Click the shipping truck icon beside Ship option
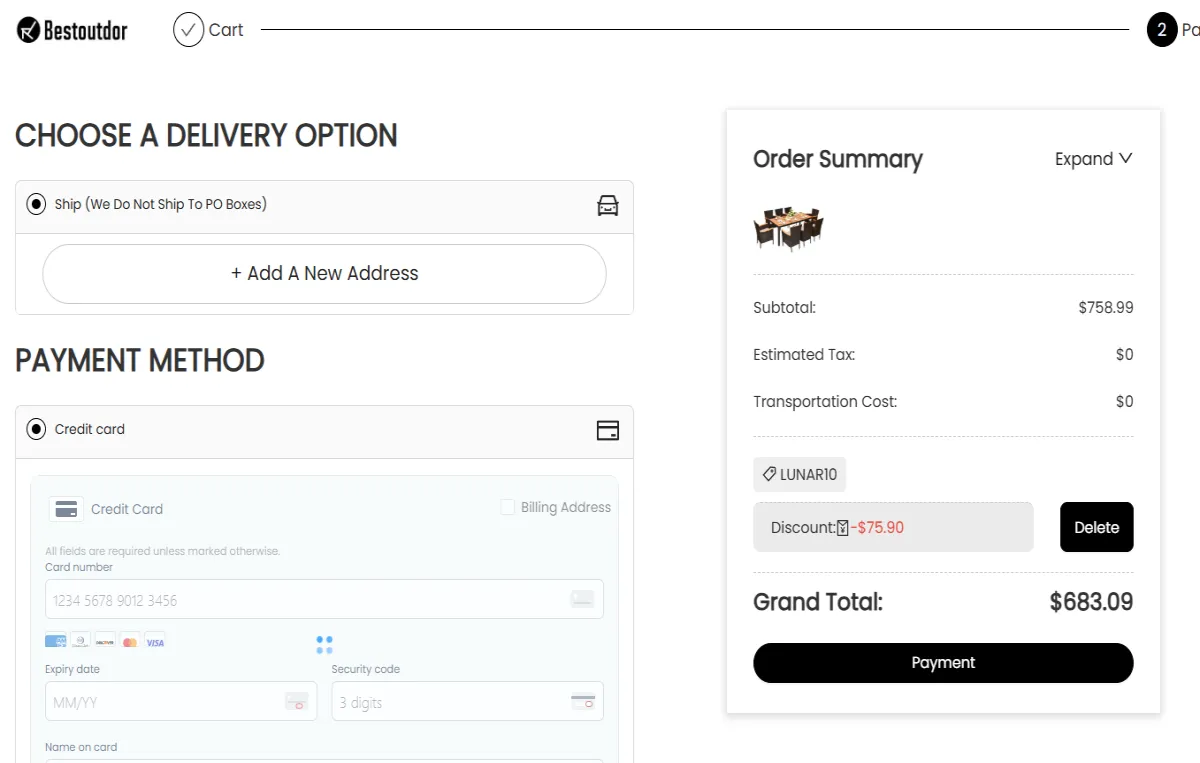1200x763 pixels. [608, 203]
